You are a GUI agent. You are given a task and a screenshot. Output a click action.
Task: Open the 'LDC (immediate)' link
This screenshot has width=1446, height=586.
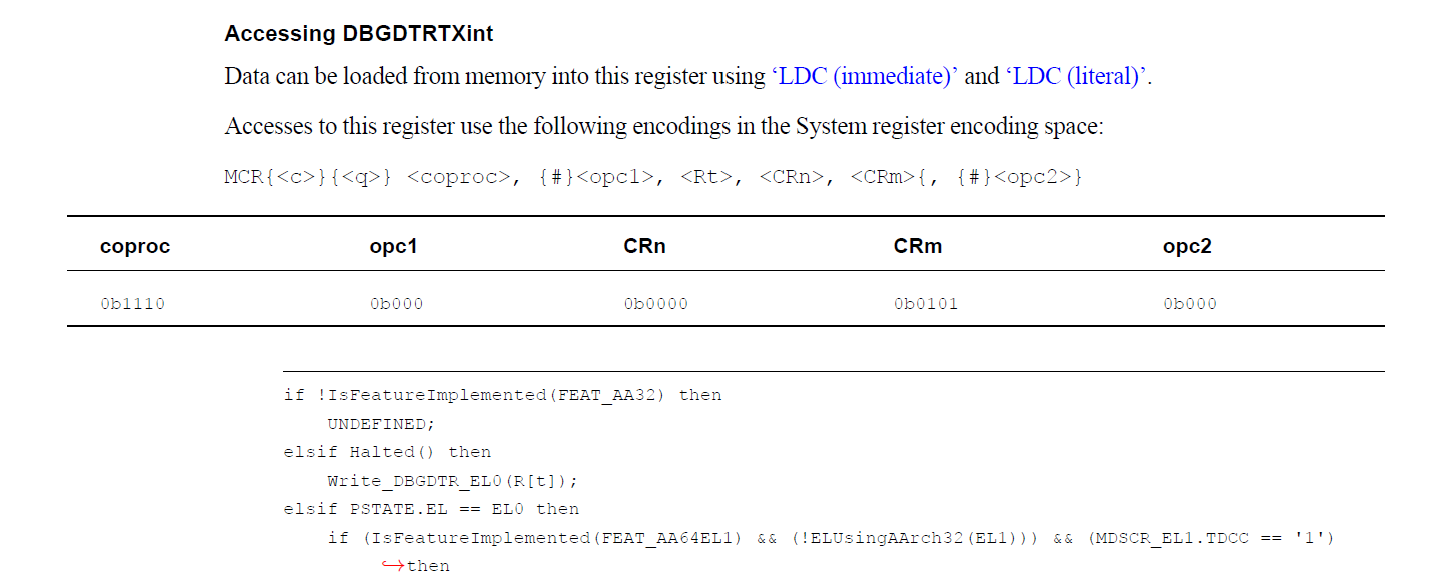[866, 77]
